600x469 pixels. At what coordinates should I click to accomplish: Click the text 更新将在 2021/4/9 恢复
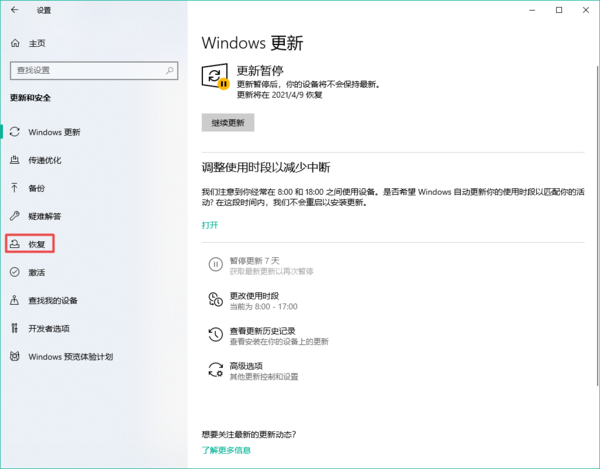point(279,95)
